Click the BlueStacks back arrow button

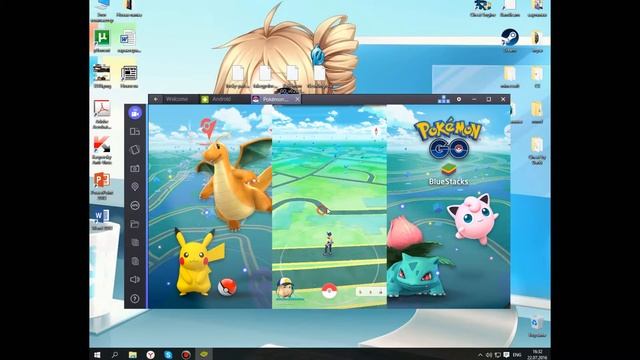point(156,99)
